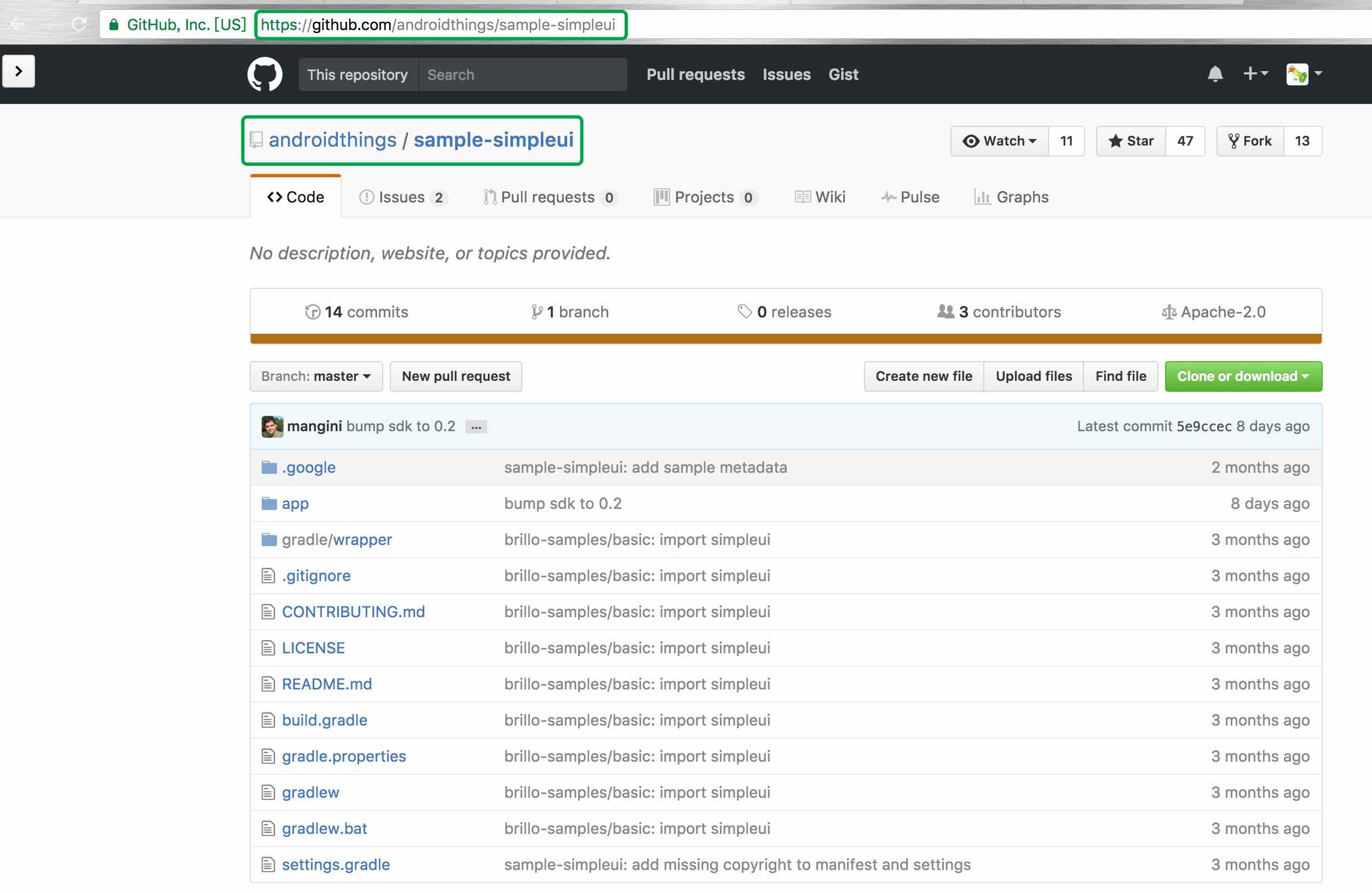
Task: Open the Apache-2.0 license link
Action: [x=1213, y=312]
